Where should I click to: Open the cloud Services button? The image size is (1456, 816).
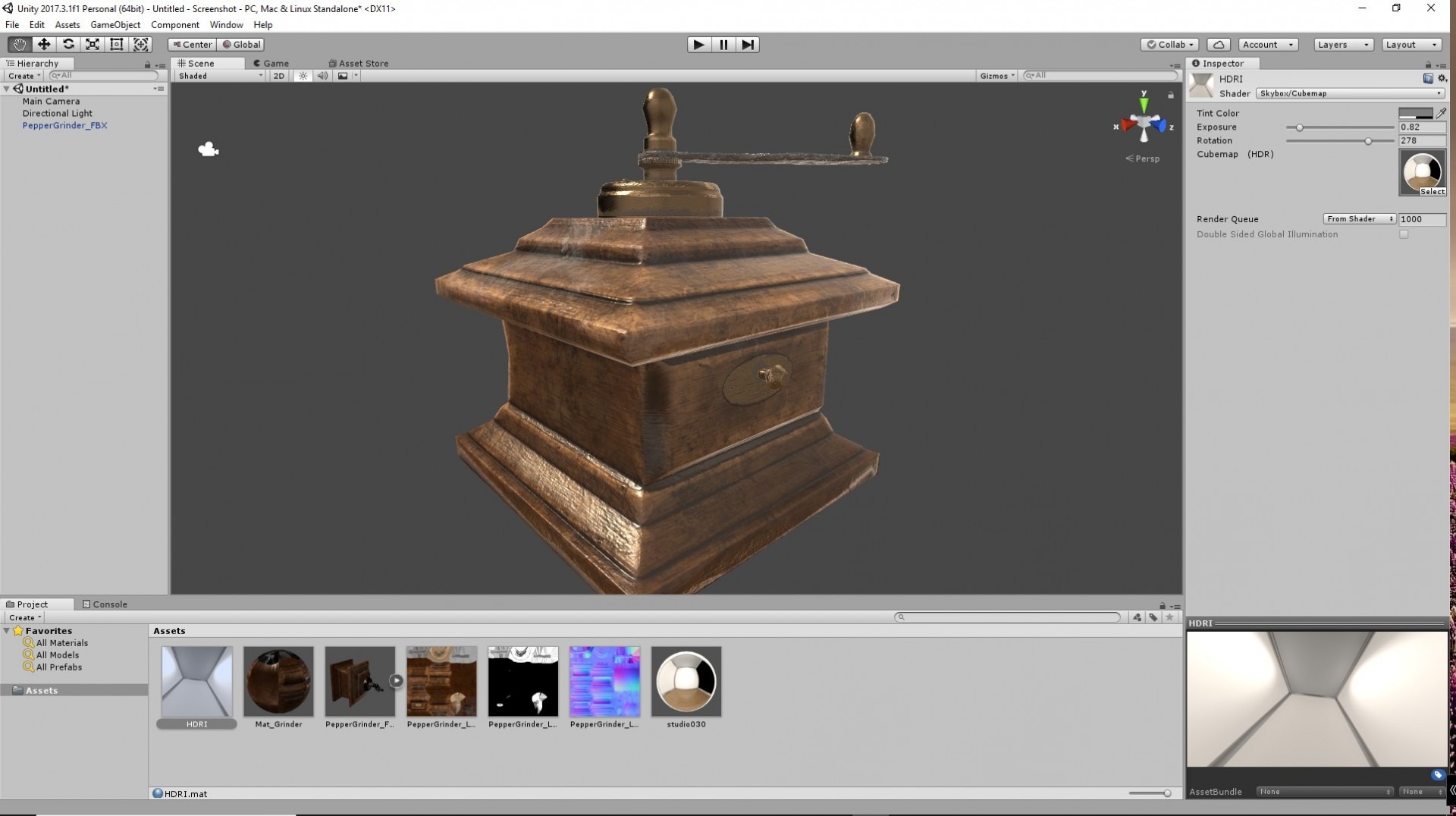coord(1218,45)
